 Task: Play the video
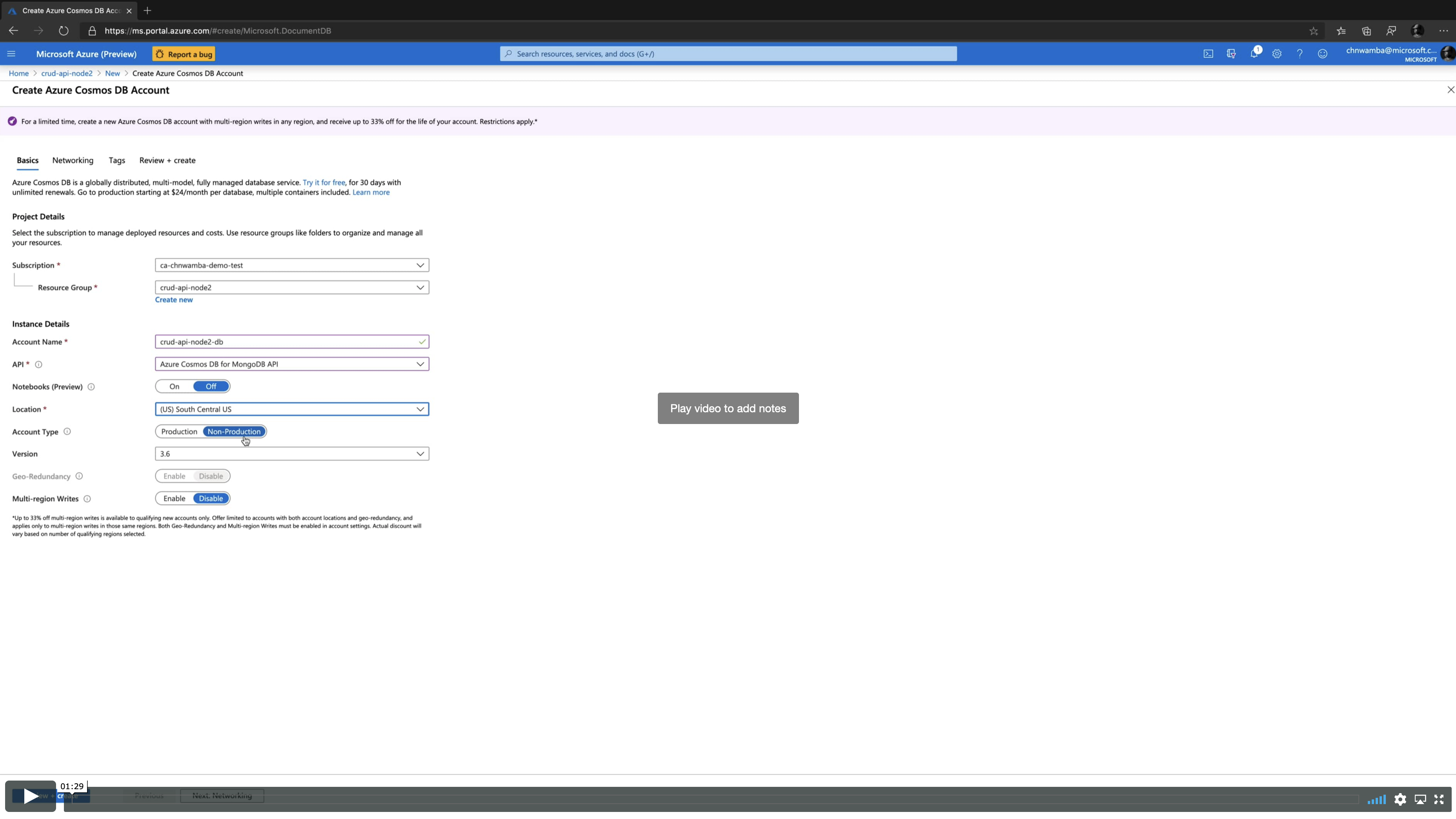point(31,796)
